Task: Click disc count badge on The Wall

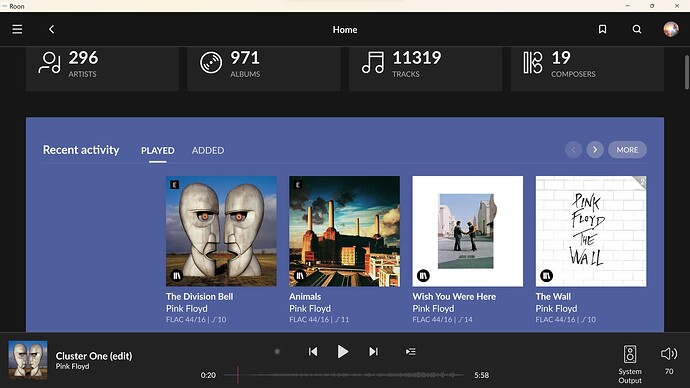Action: (x=641, y=181)
